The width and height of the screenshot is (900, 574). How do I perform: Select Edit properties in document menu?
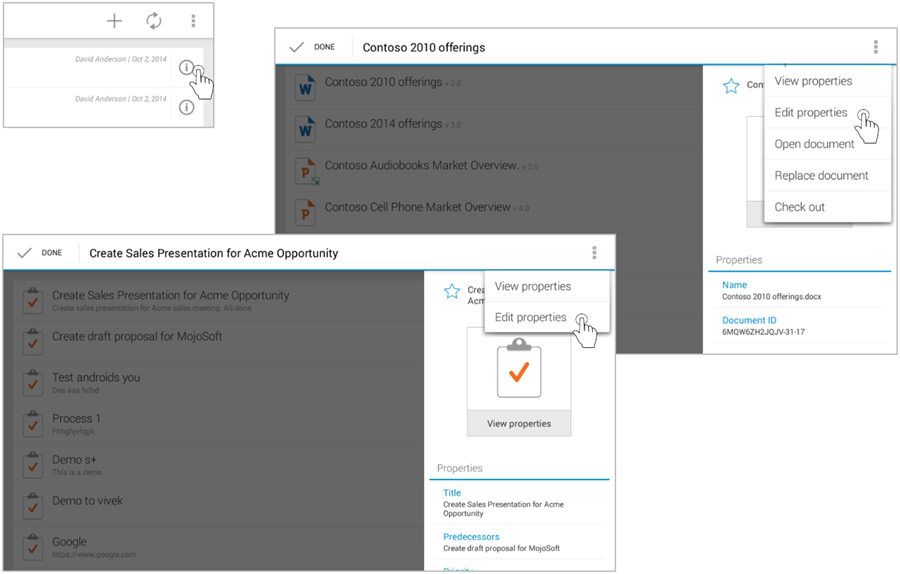(811, 113)
